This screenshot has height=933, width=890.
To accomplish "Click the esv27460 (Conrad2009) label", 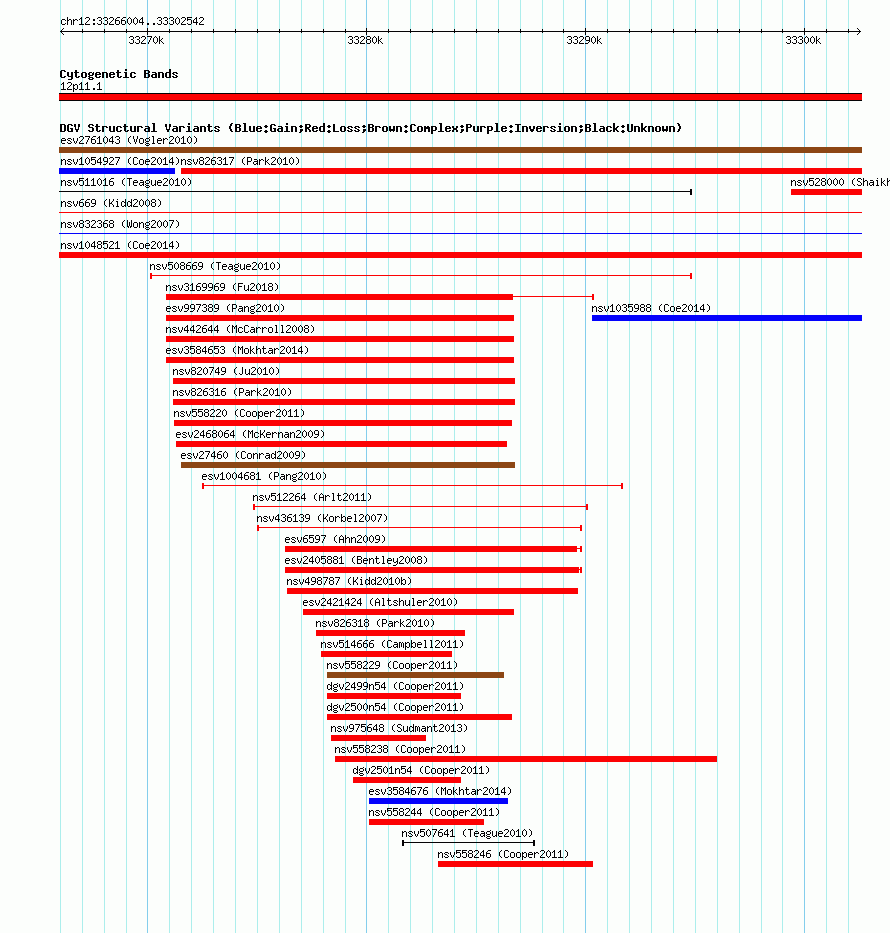I will coord(243,455).
